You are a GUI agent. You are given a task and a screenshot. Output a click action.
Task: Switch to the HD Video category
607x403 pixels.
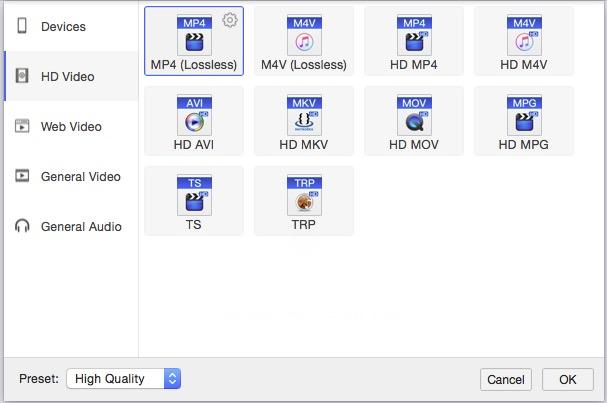(x=71, y=76)
